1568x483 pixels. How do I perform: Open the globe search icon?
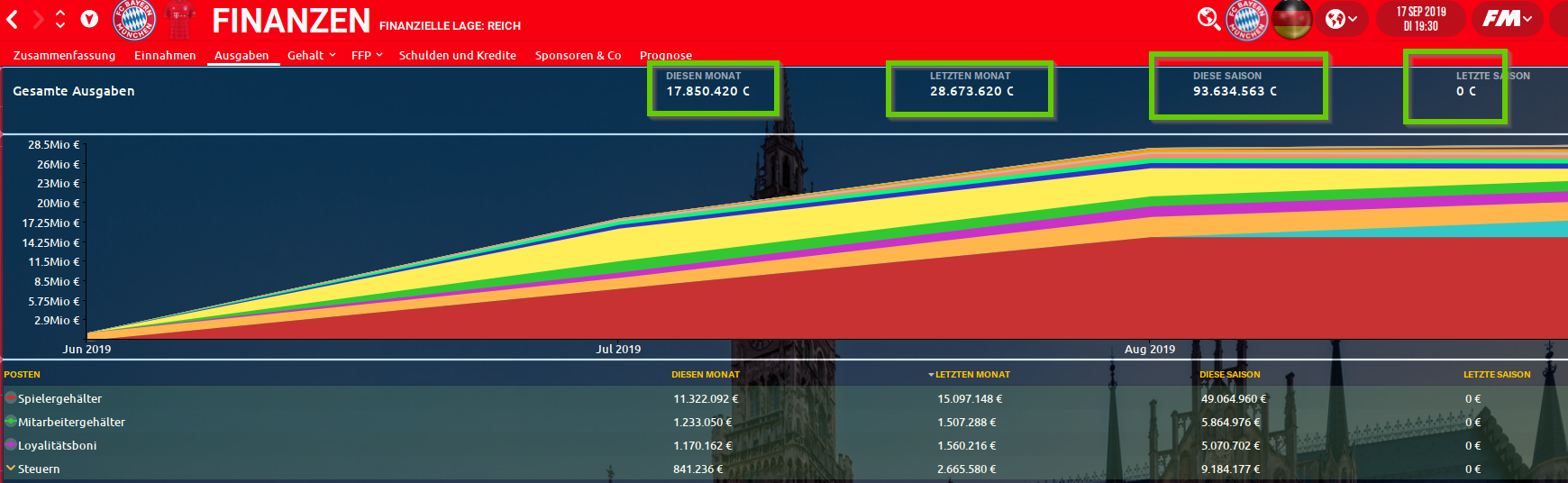1208,19
